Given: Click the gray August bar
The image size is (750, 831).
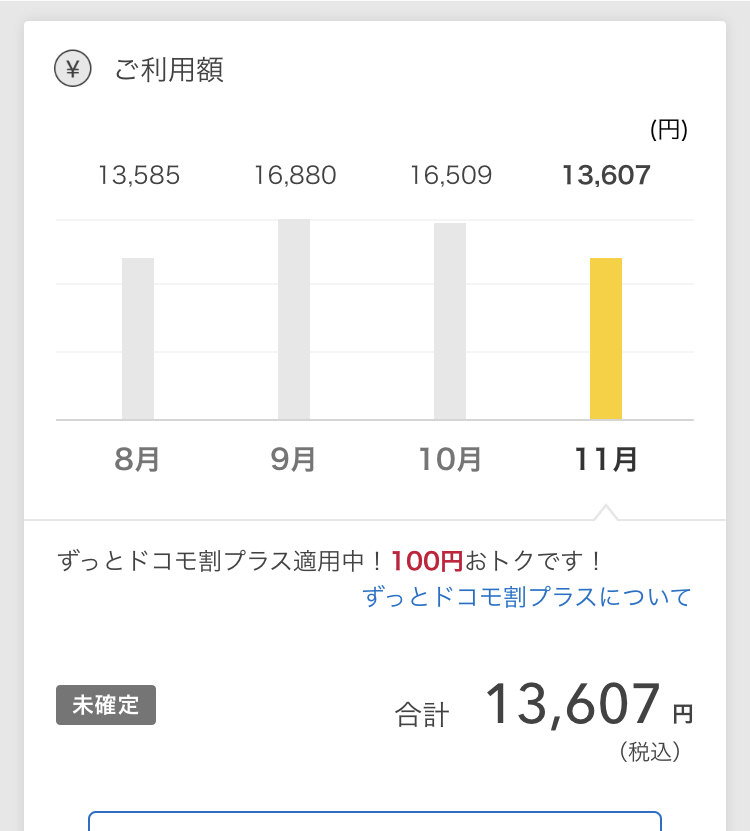Looking at the screenshot, I should click(x=138, y=339).
